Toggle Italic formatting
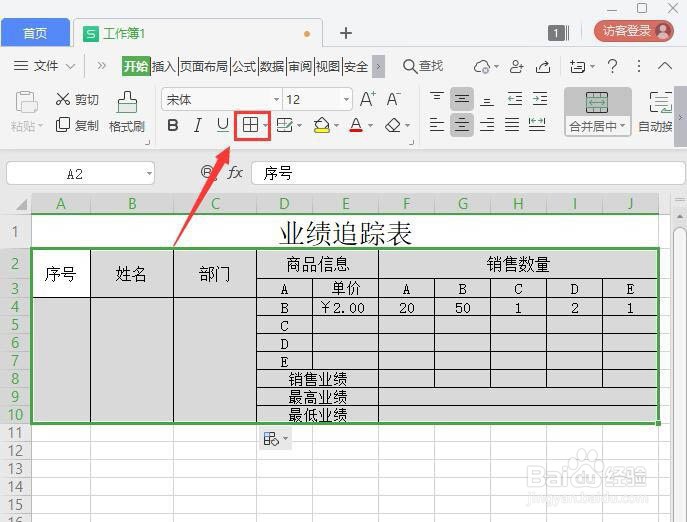 point(197,126)
